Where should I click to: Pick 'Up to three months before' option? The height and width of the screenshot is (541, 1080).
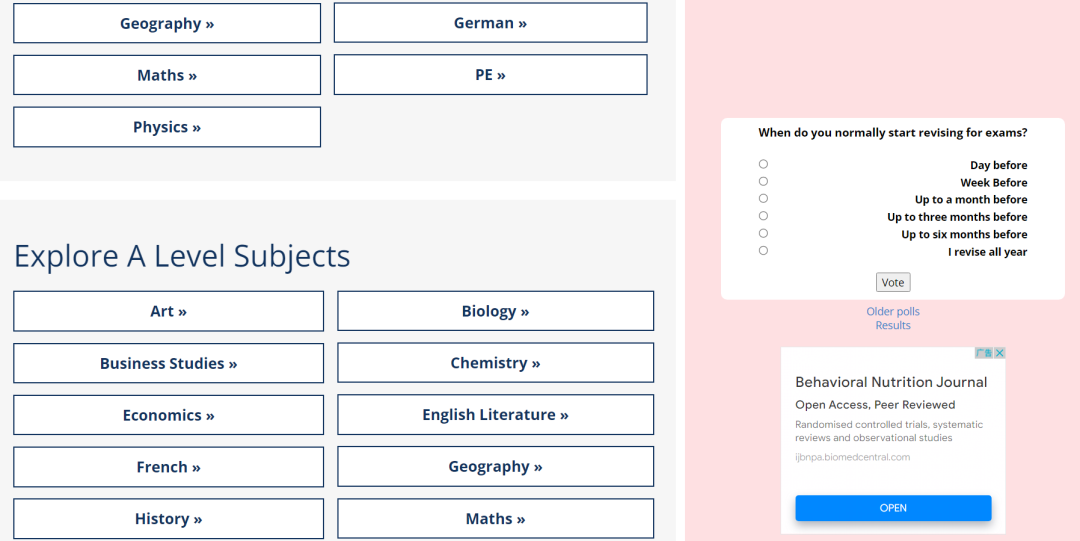(x=763, y=216)
